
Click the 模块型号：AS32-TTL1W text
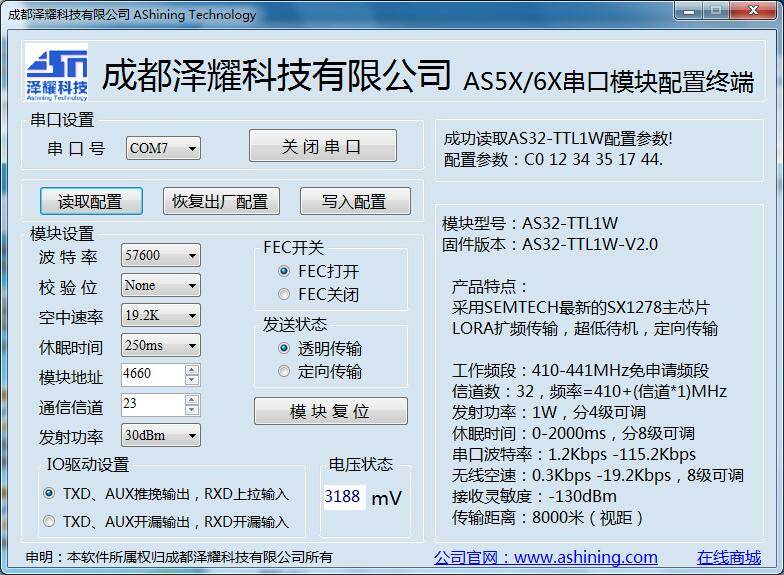(x=530, y=223)
